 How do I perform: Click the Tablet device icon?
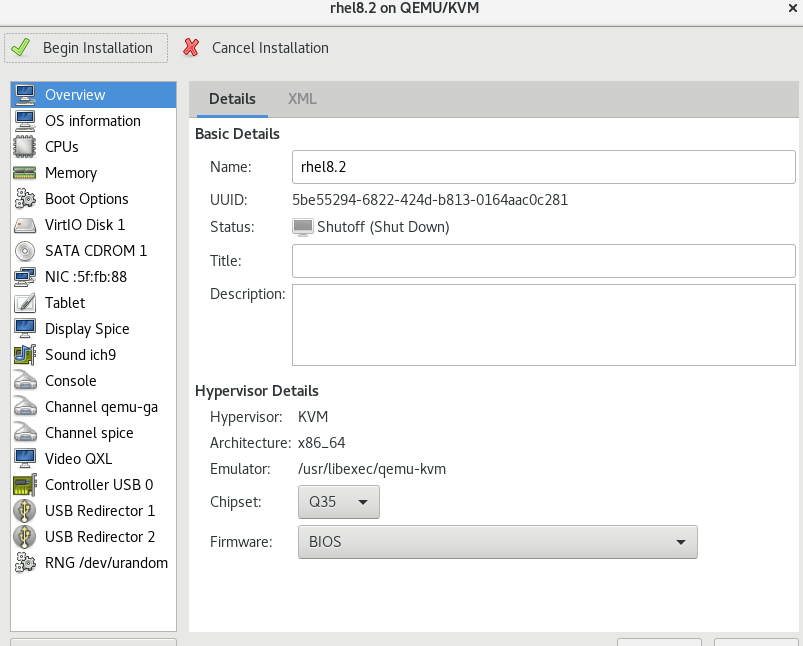[x=25, y=303]
